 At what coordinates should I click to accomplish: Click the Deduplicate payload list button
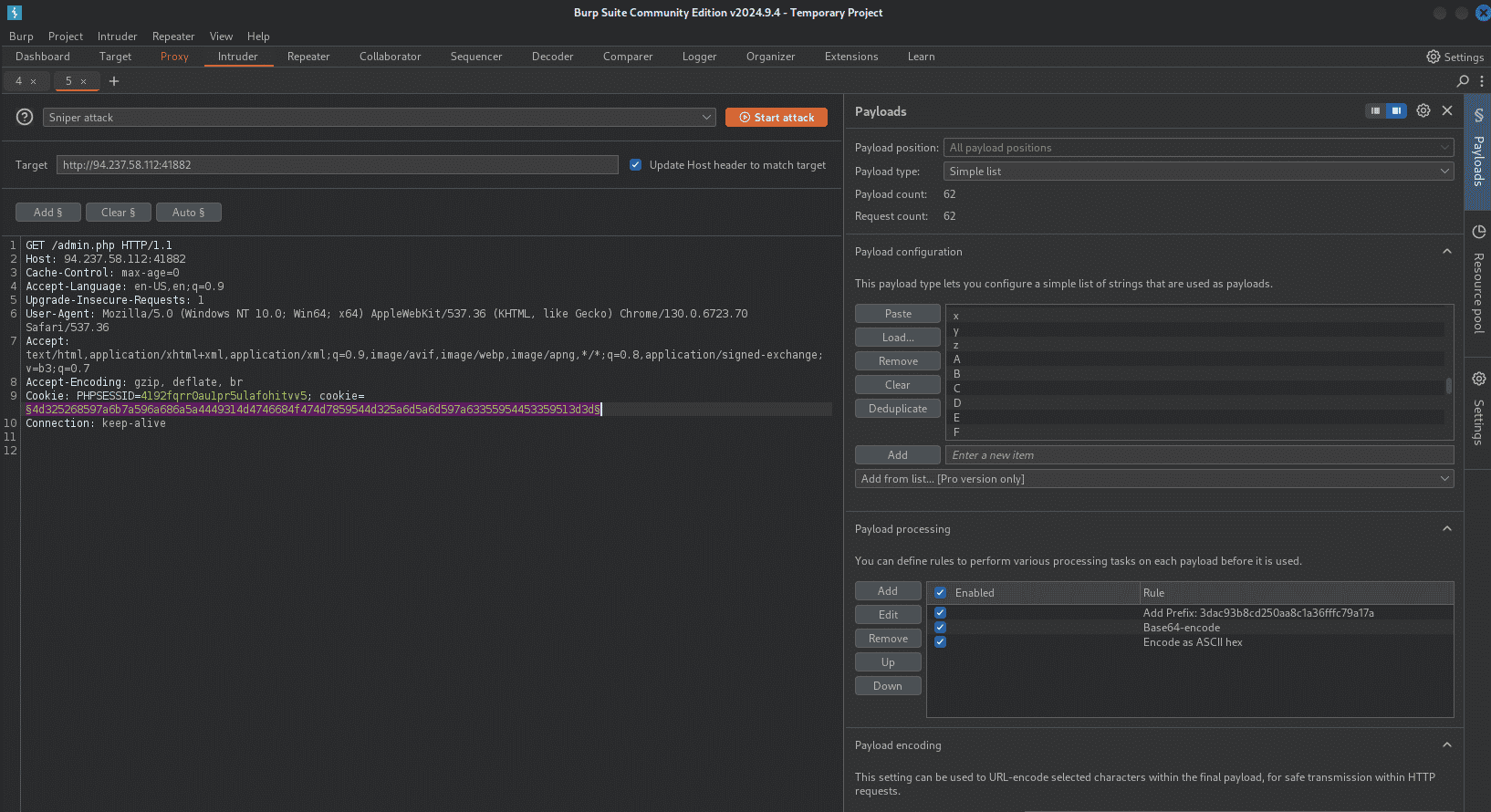898,409
